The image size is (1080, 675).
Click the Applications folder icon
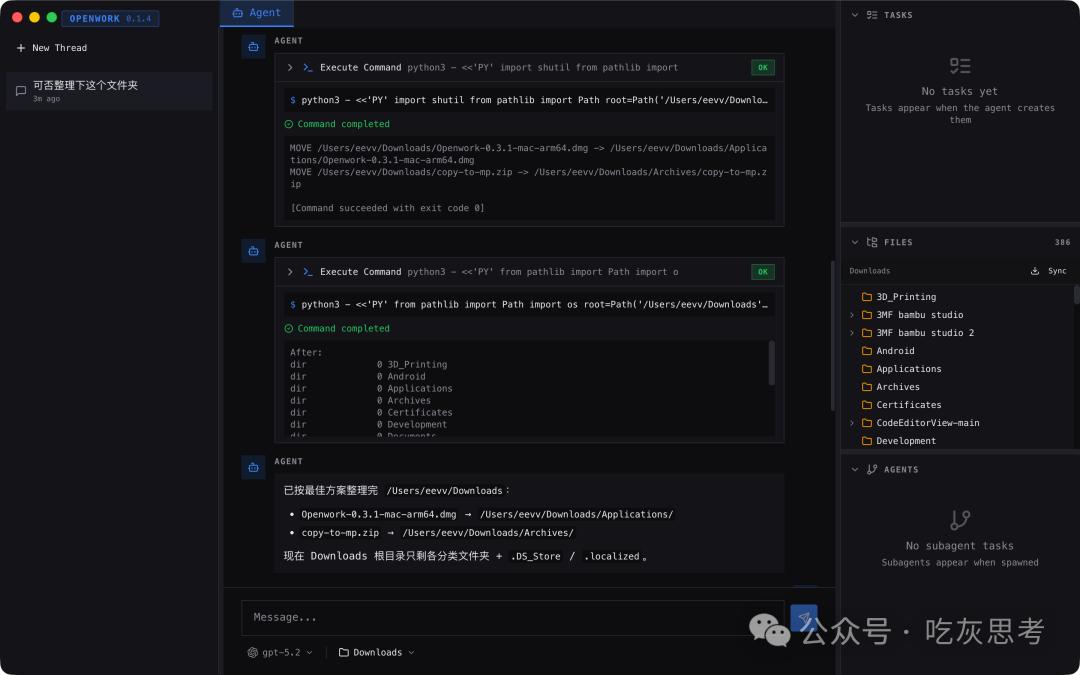point(867,368)
